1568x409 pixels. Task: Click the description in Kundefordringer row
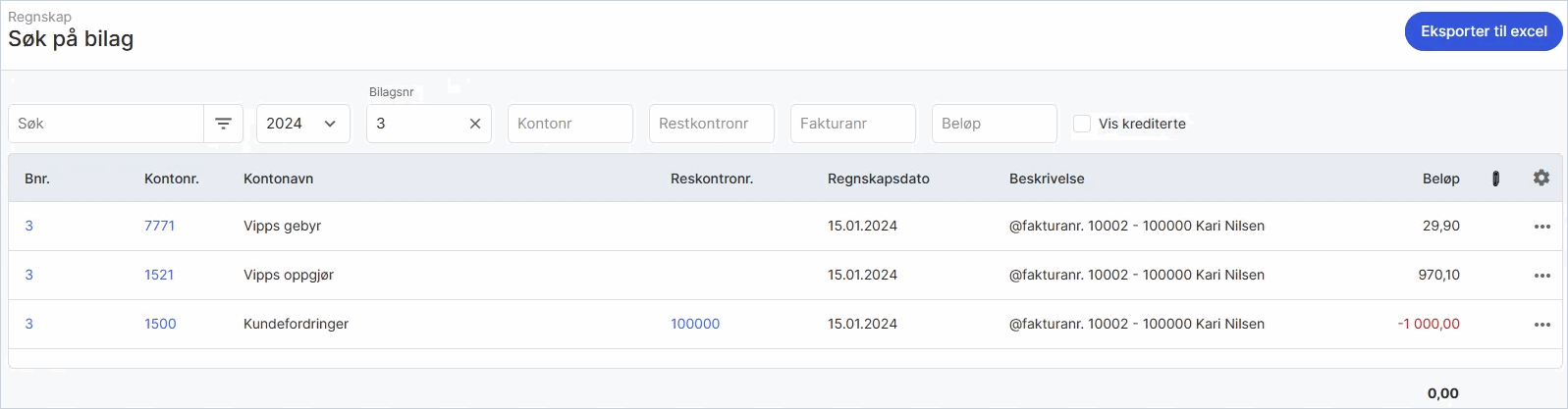click(1137, 324)
